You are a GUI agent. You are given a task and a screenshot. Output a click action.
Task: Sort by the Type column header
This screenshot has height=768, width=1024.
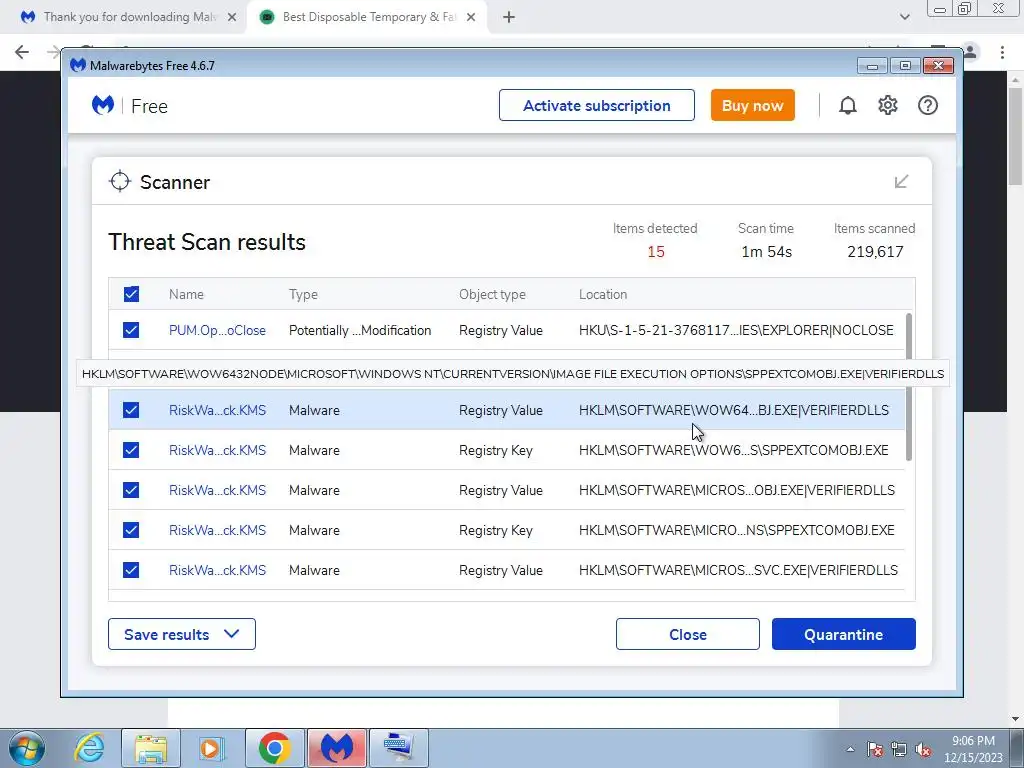(303, 295)
